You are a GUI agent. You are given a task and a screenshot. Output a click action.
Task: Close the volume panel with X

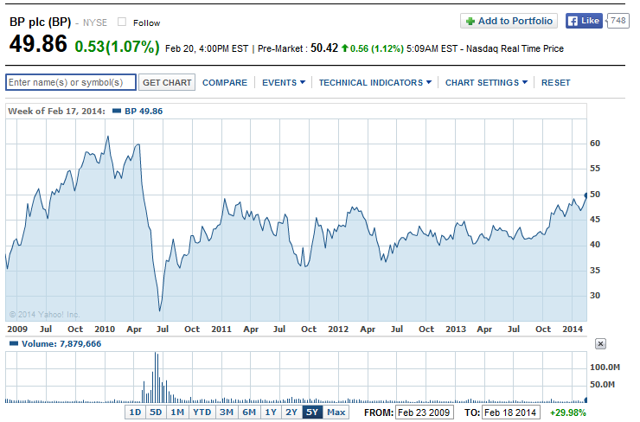pos(600,344)
